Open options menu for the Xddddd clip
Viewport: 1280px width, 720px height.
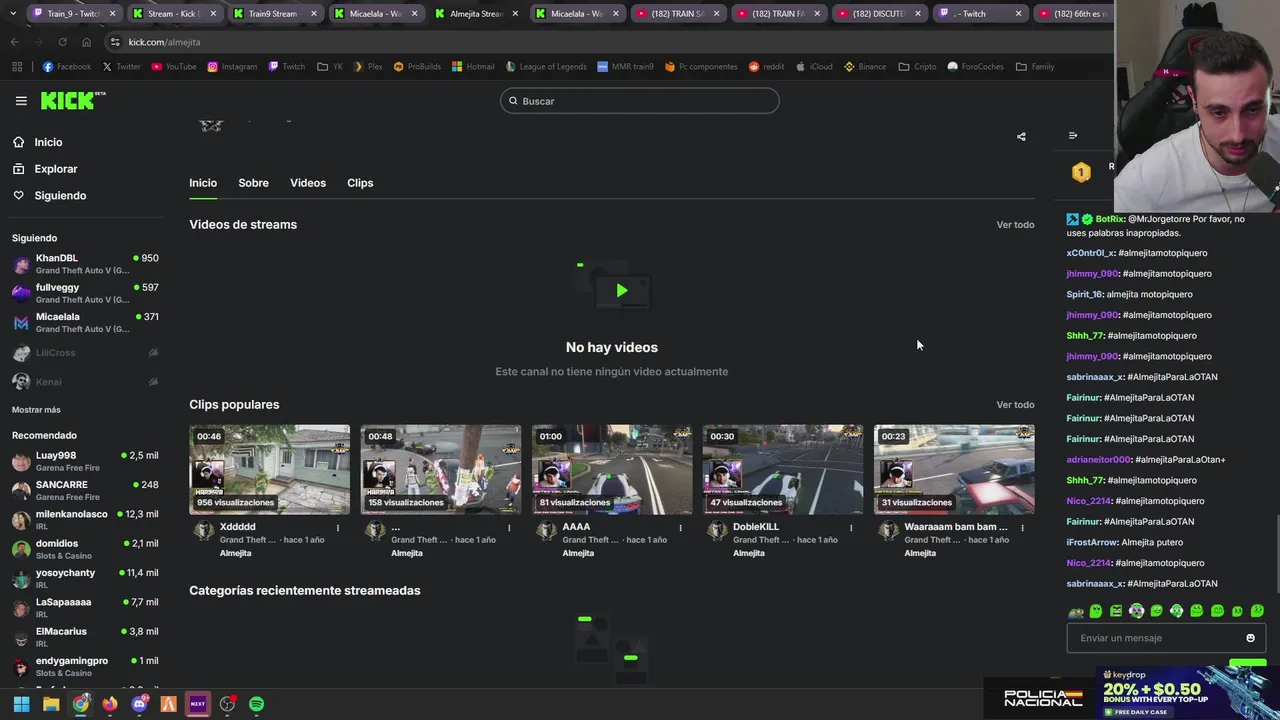click(338, 527)
